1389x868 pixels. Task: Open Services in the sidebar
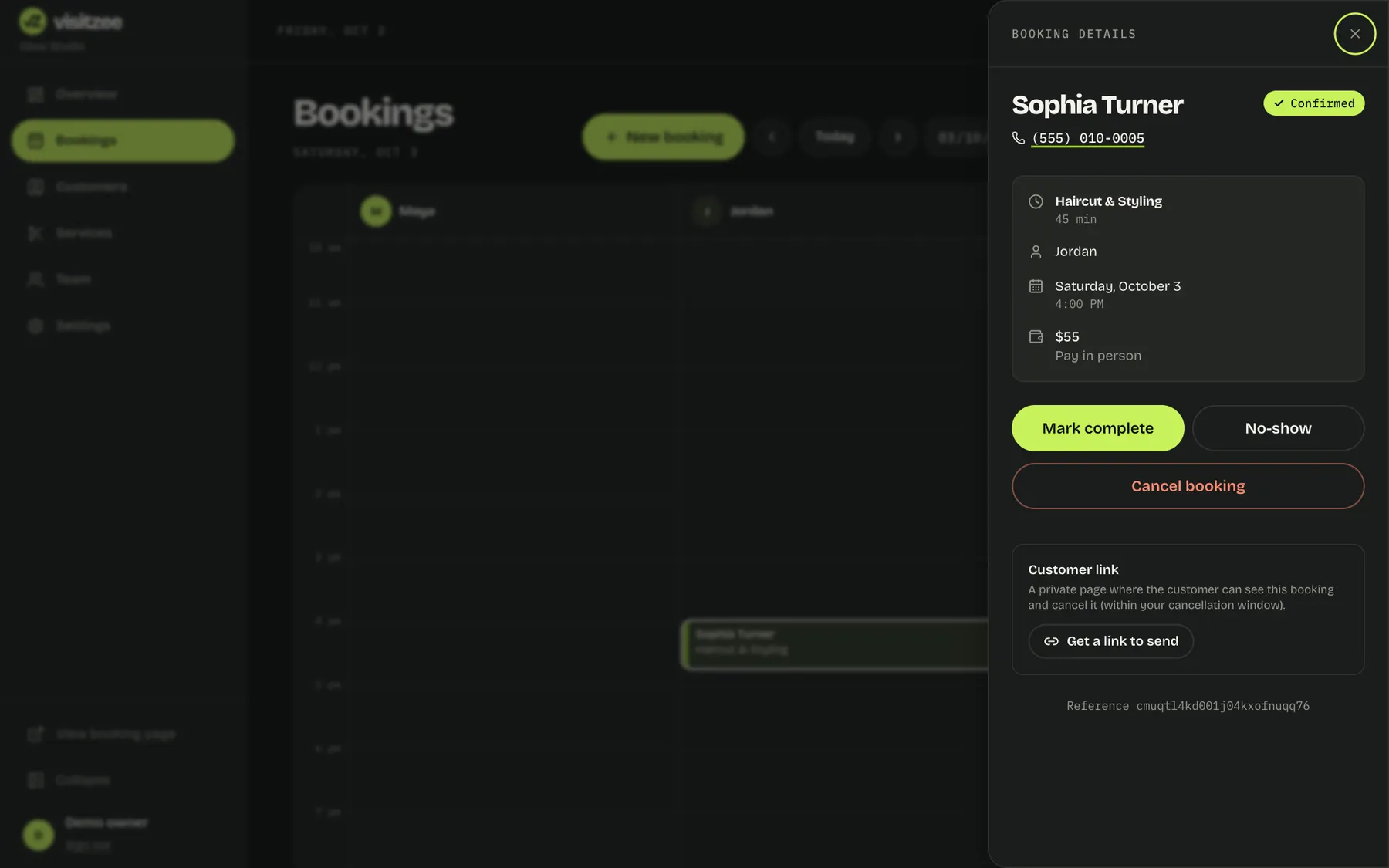(x=123, y=233)
